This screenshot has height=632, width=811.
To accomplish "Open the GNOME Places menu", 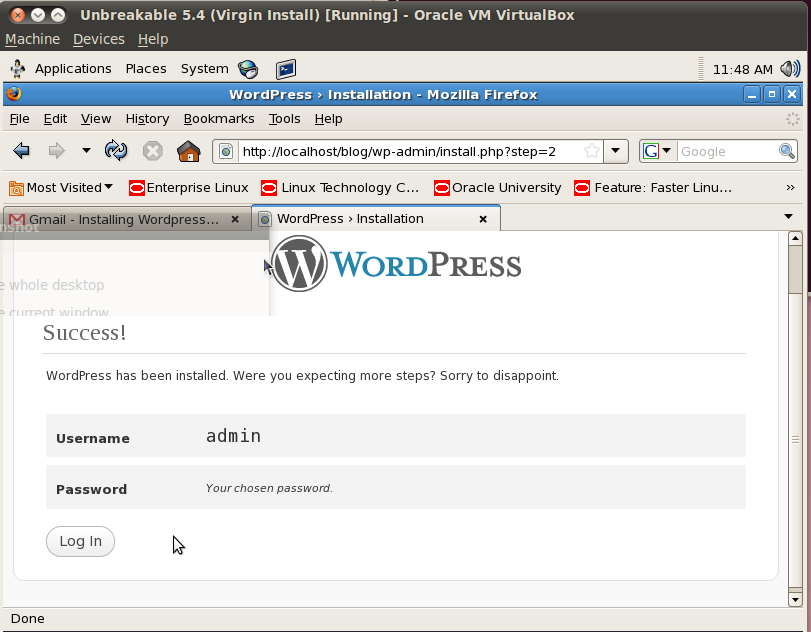I will (x=146, y=69).
